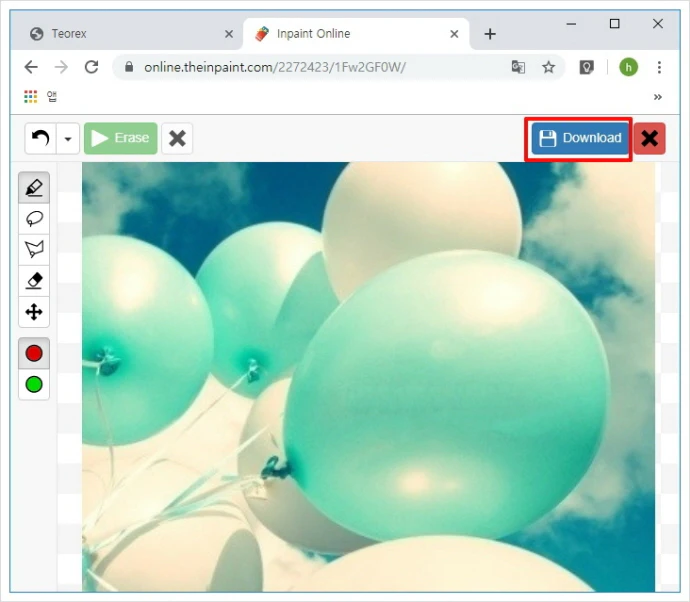The height and width of the screenshot is (602, 690).
Task: Select the move/pan tool
Action: pos(34,312)
